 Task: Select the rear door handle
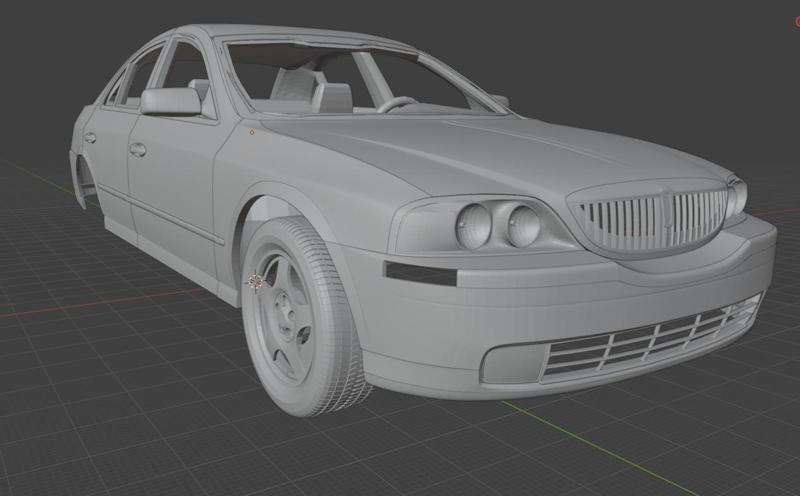click(x=90, y=138)
